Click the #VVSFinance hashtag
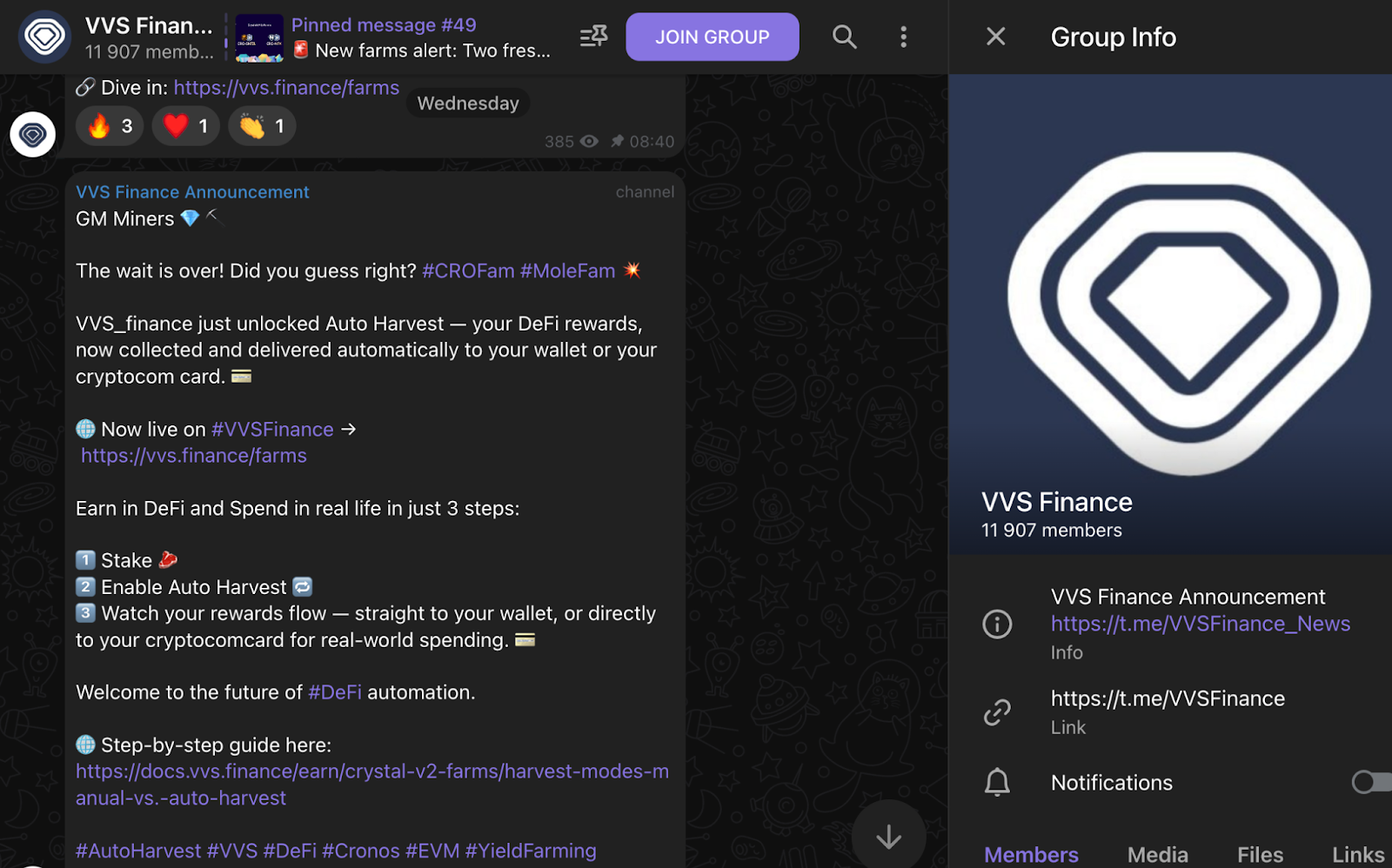This screenshot has height=868, width=1392. coord(272,430)
